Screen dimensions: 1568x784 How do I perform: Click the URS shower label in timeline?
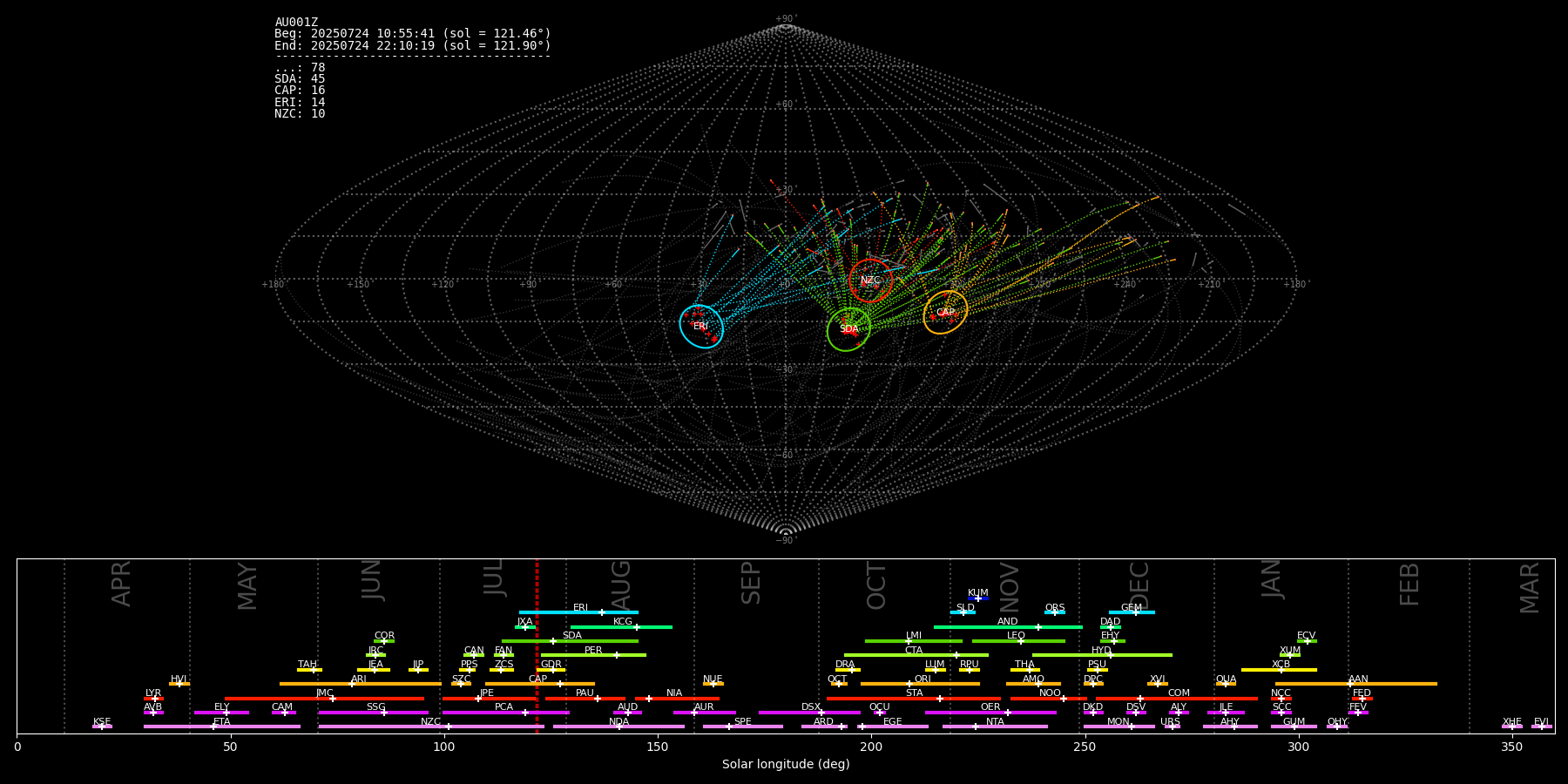[1170, 722]
